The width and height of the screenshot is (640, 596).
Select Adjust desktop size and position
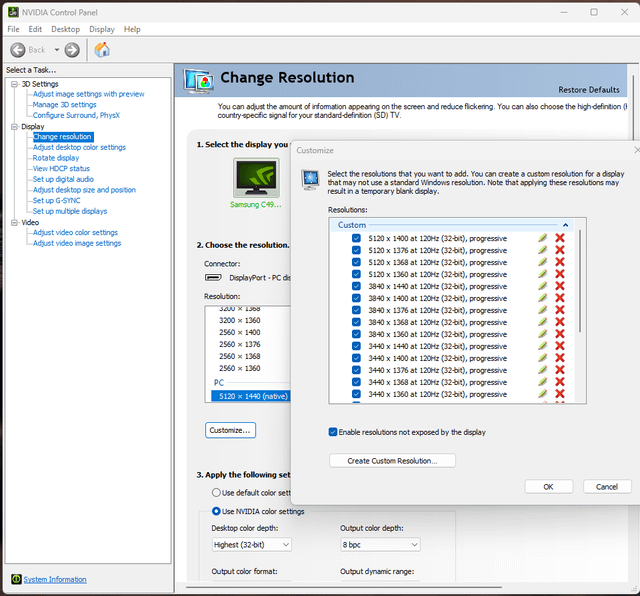point(84,190)
